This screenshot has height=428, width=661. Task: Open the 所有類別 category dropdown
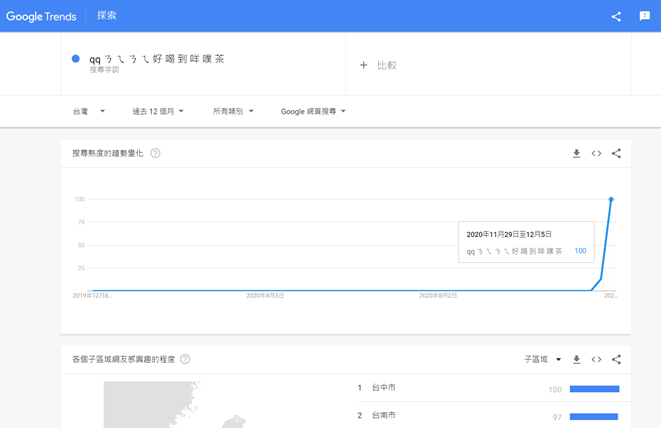[234, 111]
